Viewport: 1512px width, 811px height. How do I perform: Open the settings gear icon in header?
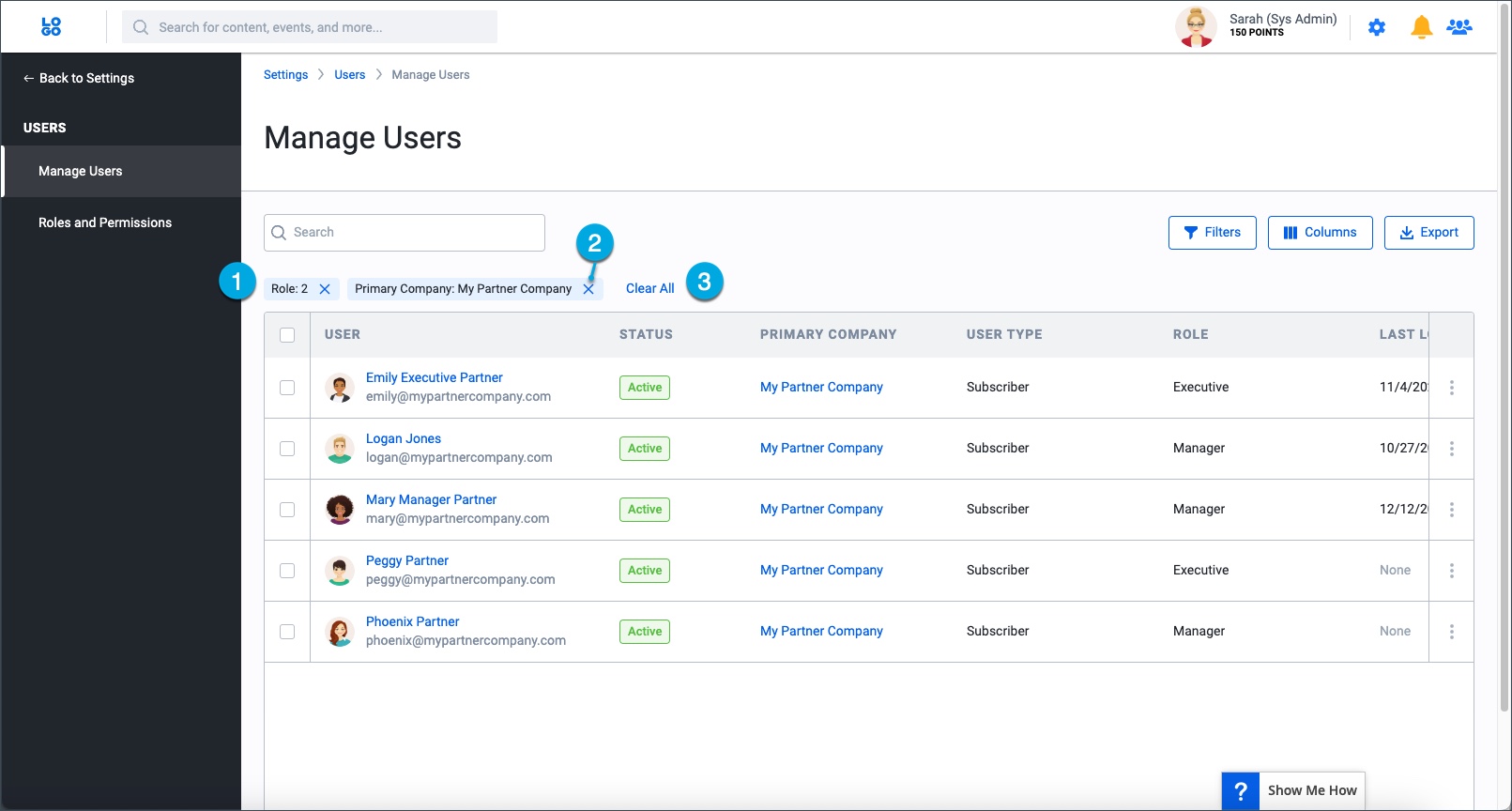[1377, 27]
